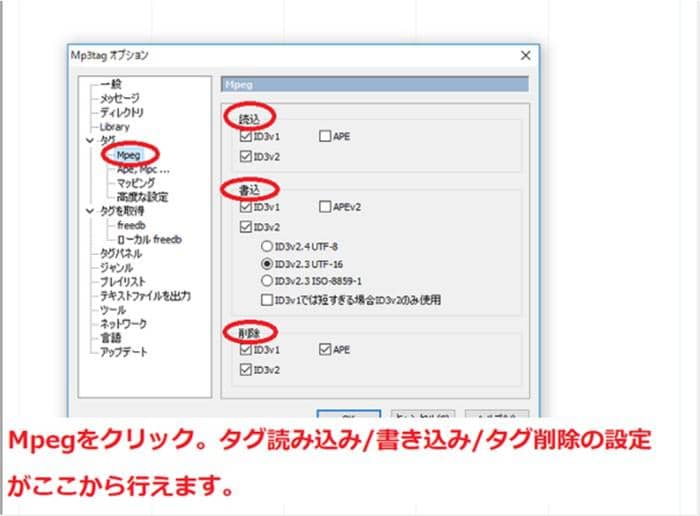Uncheck APE under 削除 section
Screen dimensions: 700x516
[325, 350]
